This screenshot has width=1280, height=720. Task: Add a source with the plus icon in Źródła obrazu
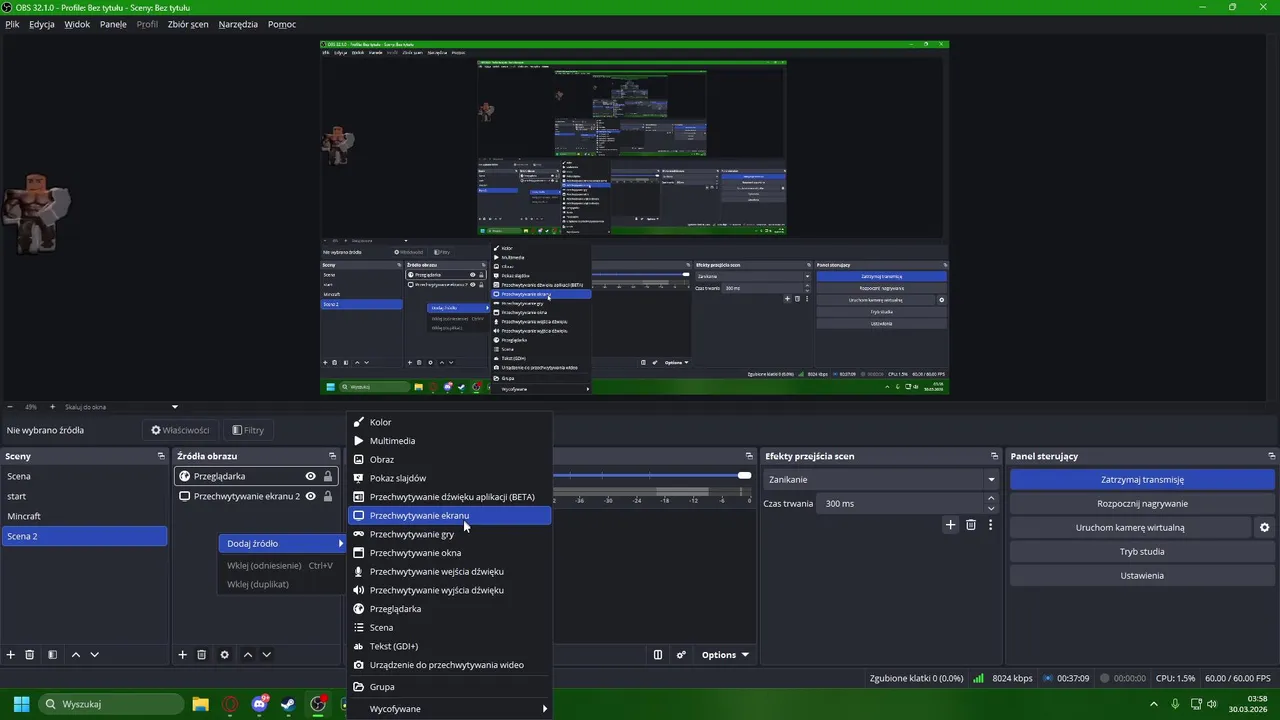[182, 655]
